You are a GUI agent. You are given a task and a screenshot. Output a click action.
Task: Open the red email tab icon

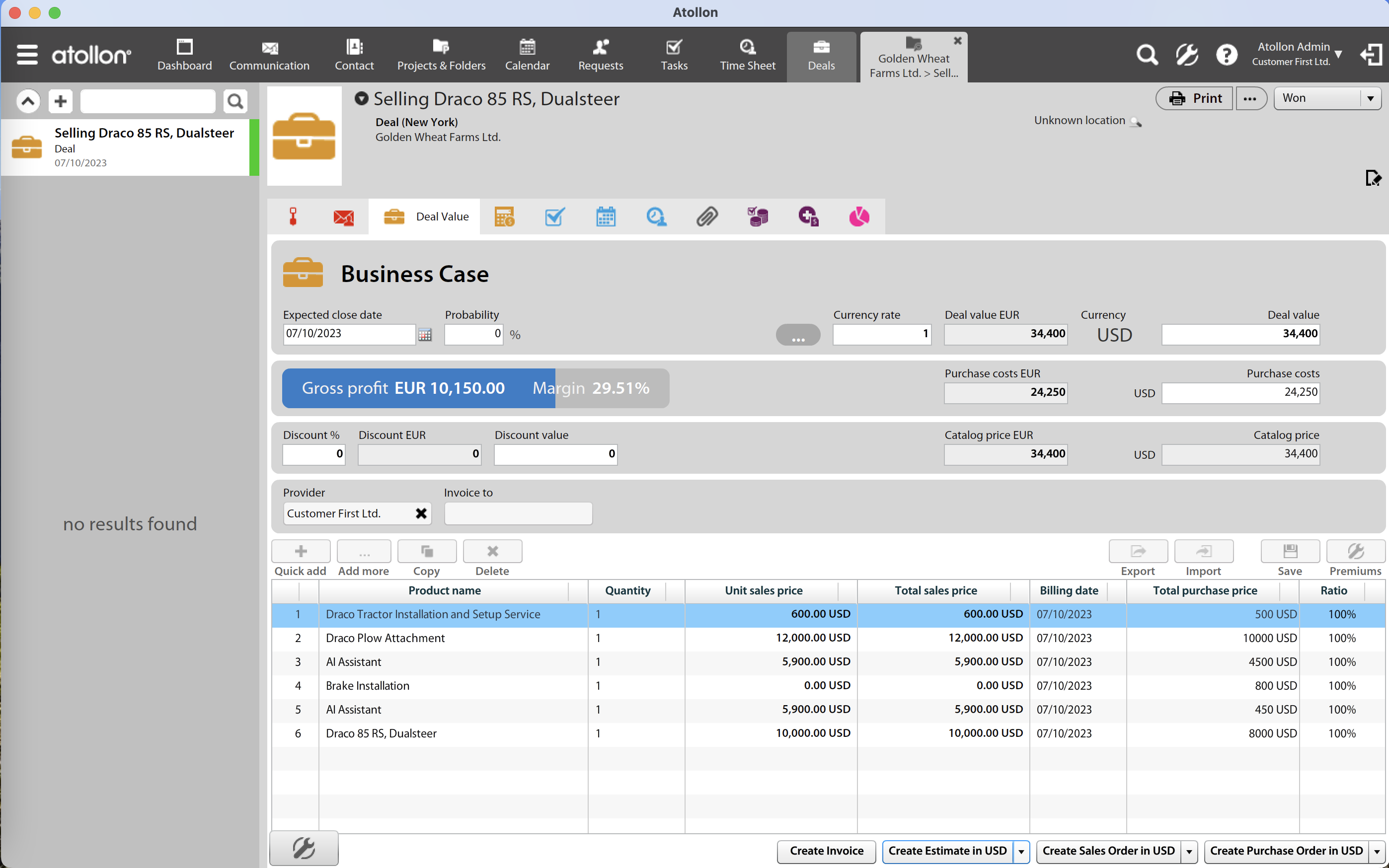[343, 217]
